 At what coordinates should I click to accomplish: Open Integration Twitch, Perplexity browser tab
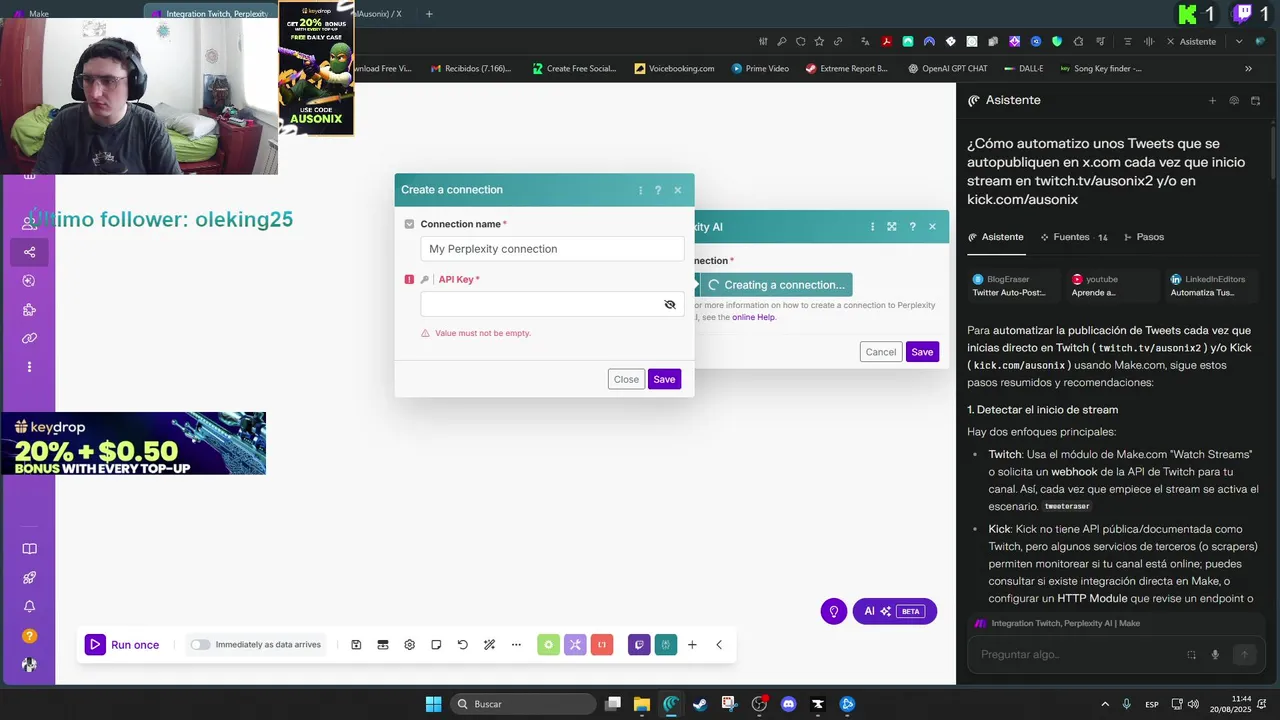[210, 14]
